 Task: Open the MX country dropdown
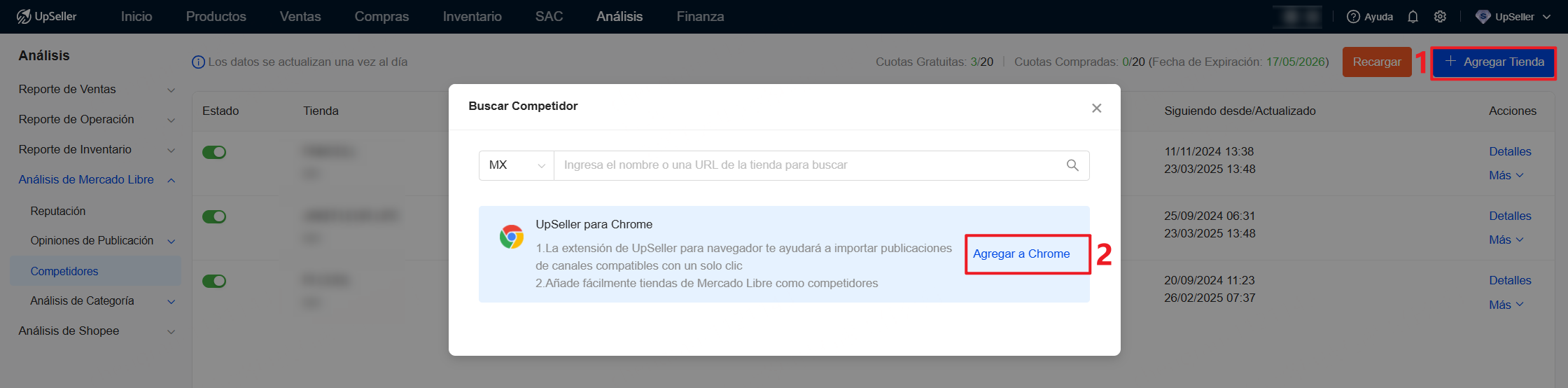517,165
